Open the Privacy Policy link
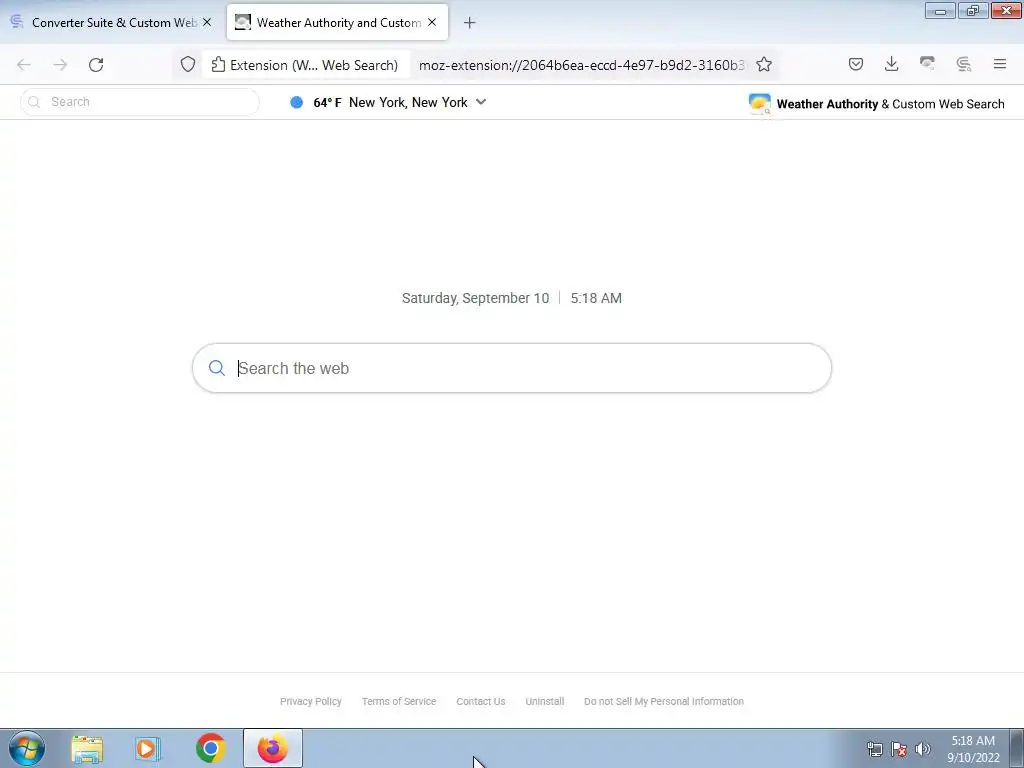 [x=311, y=701]
